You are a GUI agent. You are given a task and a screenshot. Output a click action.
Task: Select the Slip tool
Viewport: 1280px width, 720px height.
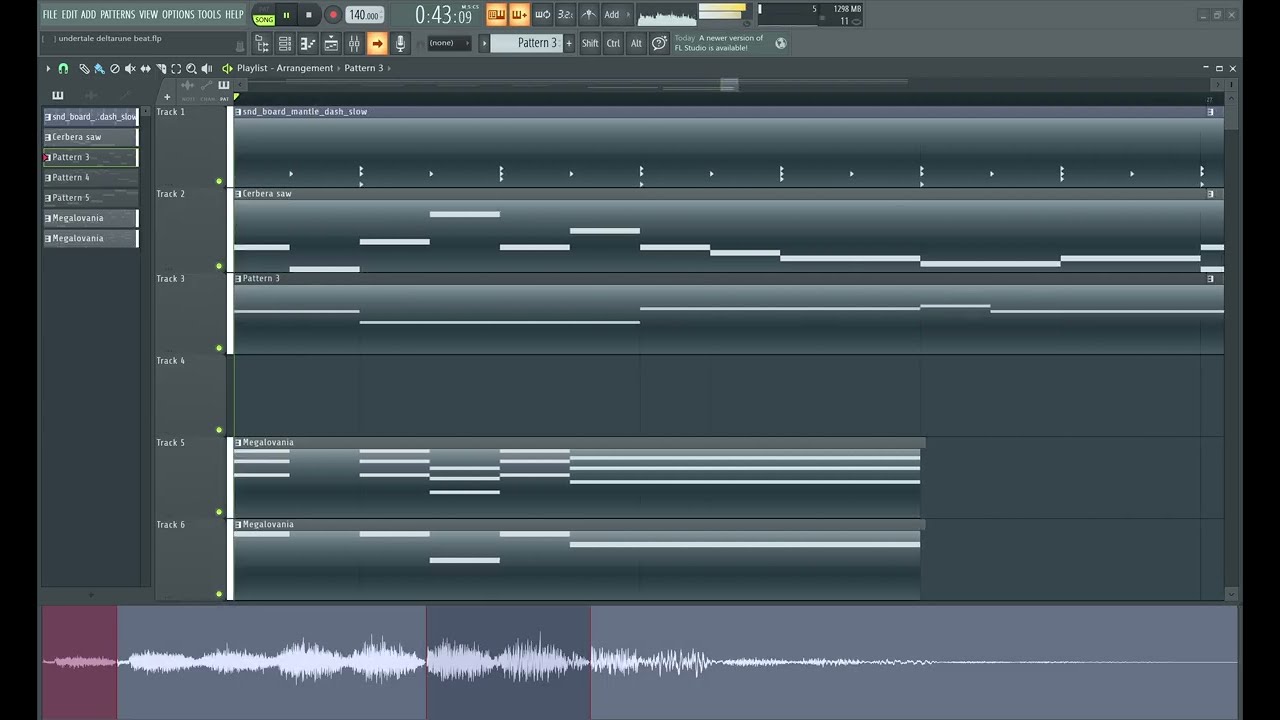(145, 68)
